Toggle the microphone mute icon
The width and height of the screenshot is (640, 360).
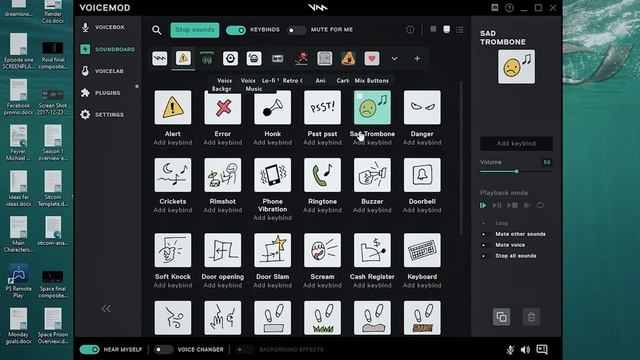[510, 349]
